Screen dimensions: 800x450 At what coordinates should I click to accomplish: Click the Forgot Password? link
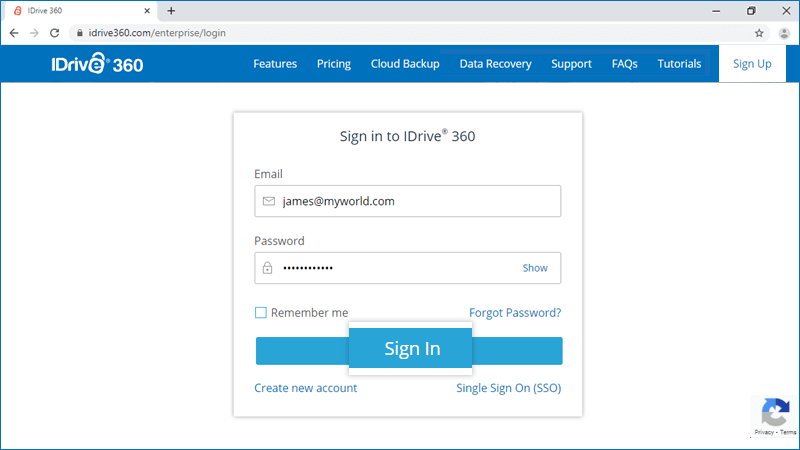515,313
